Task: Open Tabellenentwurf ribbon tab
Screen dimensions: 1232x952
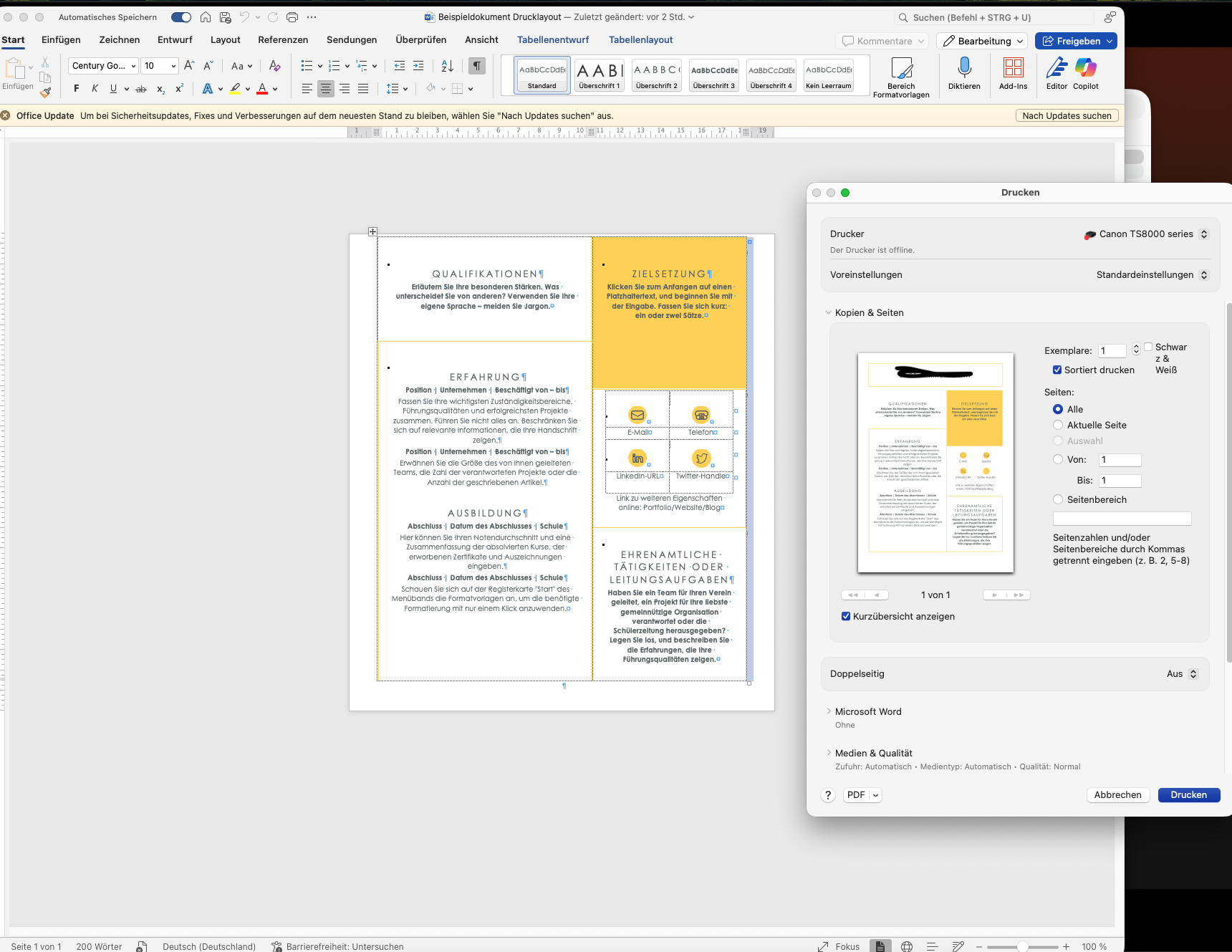Action: point(553,40)
